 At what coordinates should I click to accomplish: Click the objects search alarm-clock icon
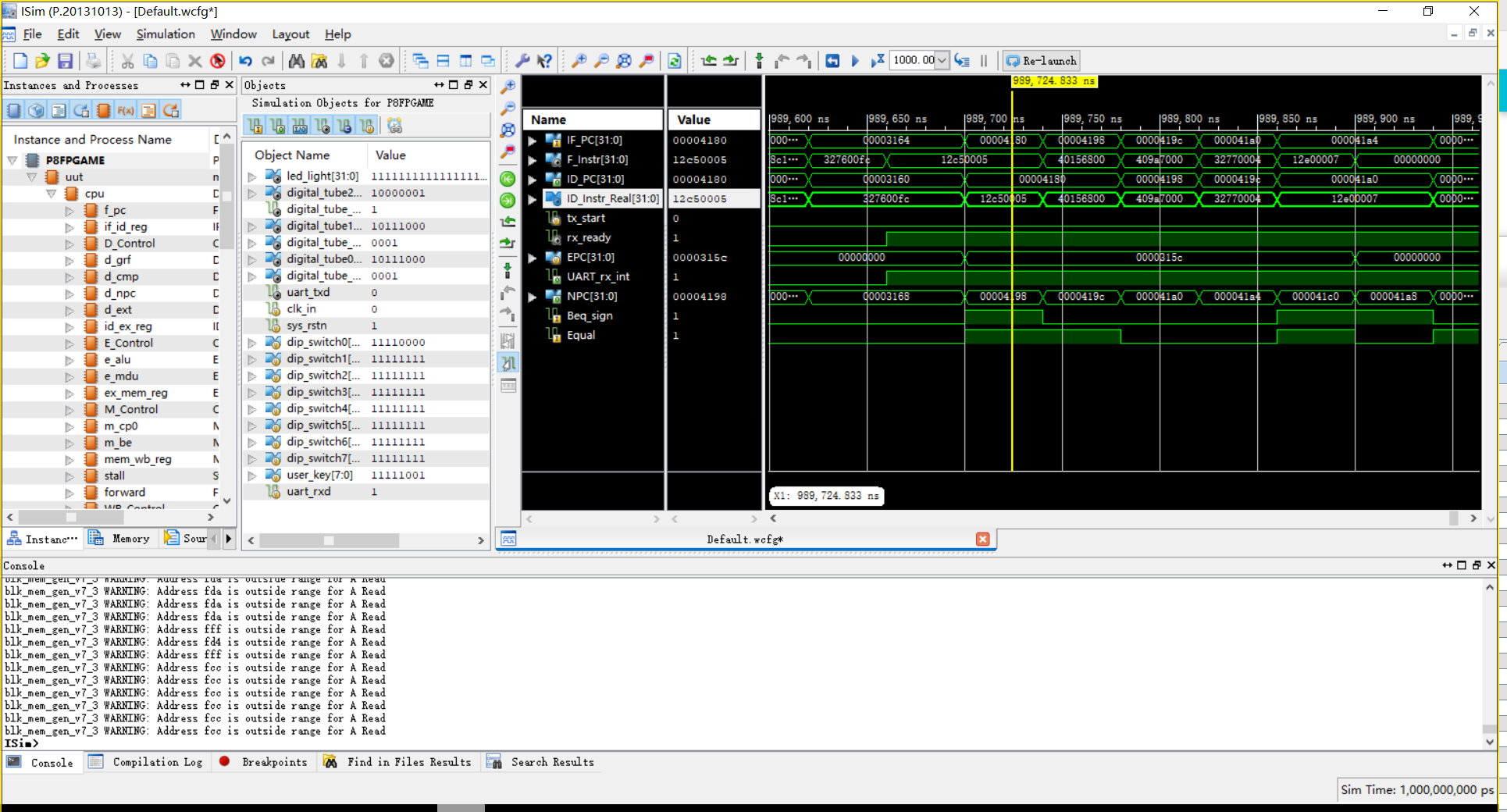pyautogui.click(x=394, y=126)
